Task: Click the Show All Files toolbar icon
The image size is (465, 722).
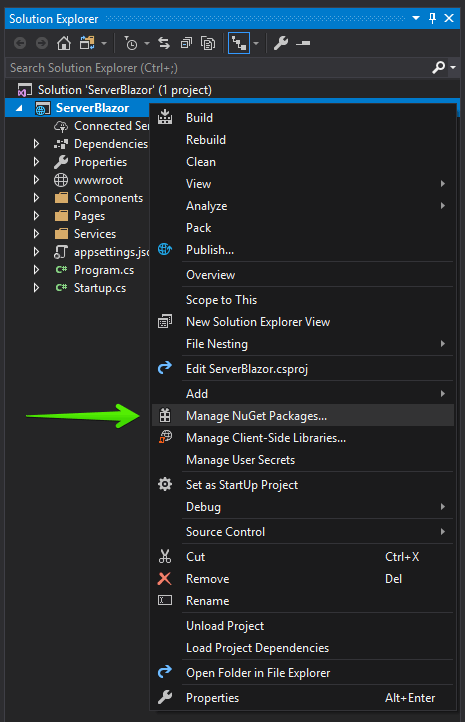Action: point(208,43)
